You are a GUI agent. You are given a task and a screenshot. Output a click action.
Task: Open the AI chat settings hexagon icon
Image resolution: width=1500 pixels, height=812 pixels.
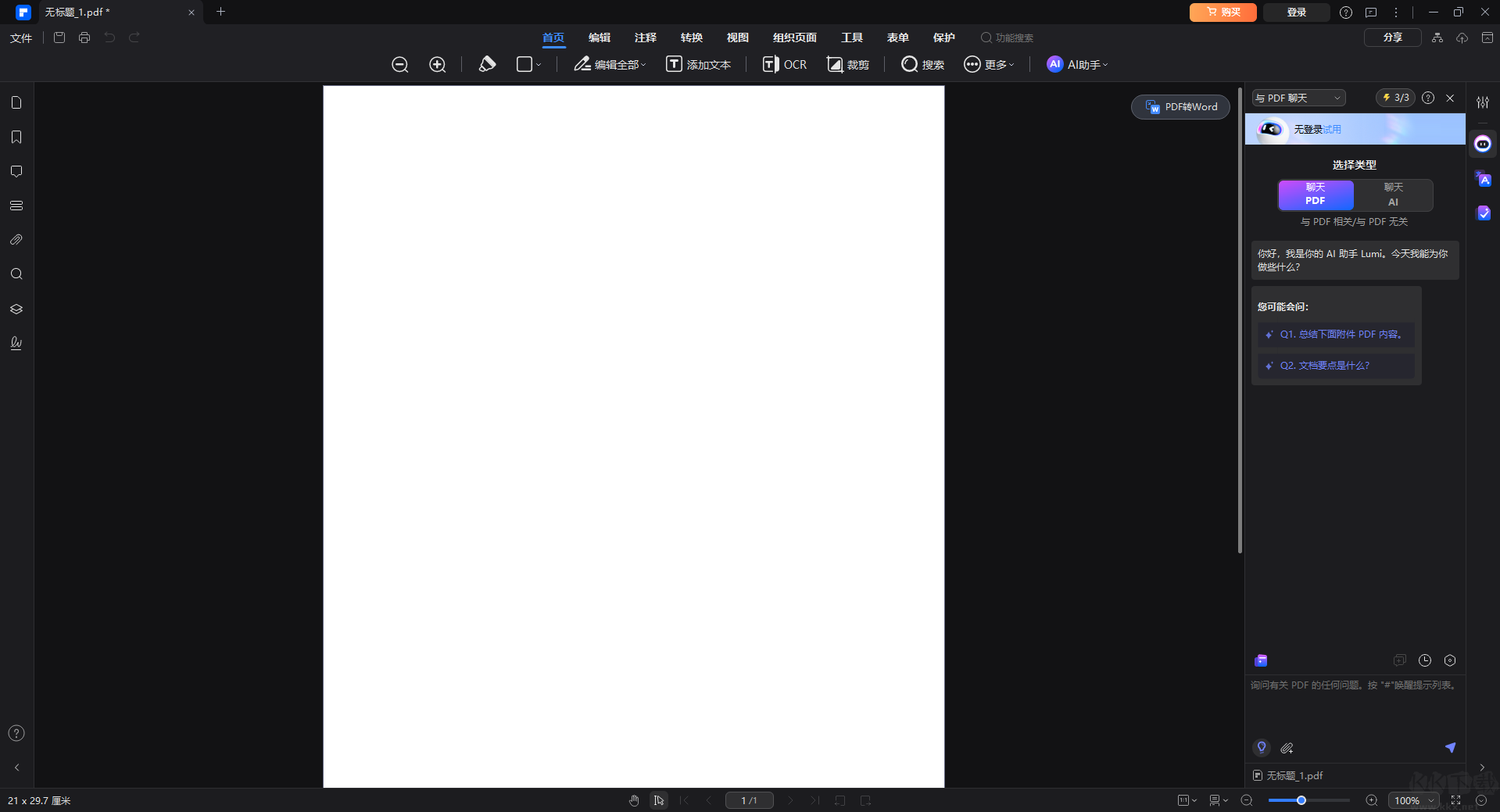click(x=1450, y=660)
